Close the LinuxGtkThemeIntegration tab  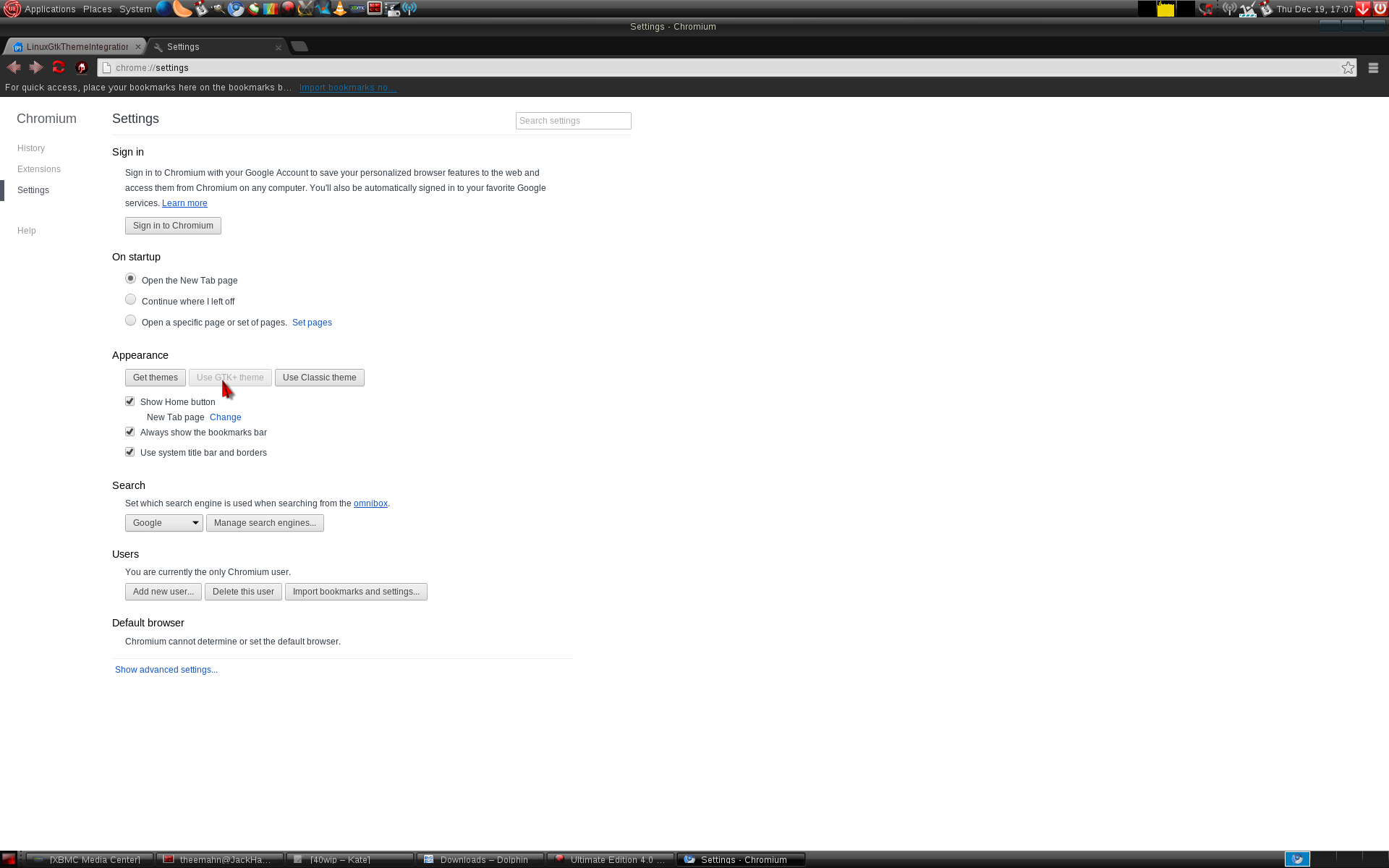coord(138,47)
